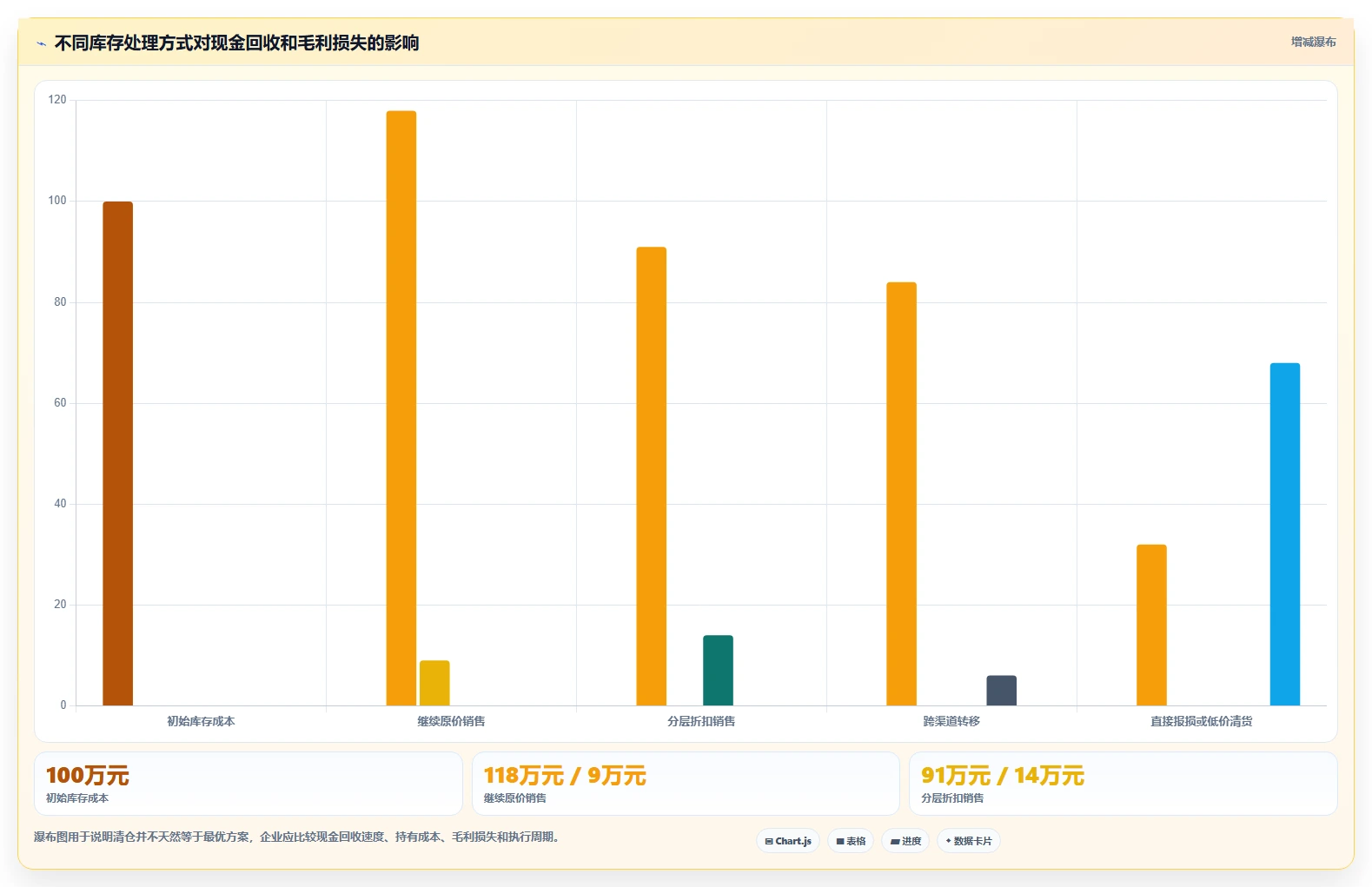Click the tall orange bar for 继续原价销售

pos(401,408)
